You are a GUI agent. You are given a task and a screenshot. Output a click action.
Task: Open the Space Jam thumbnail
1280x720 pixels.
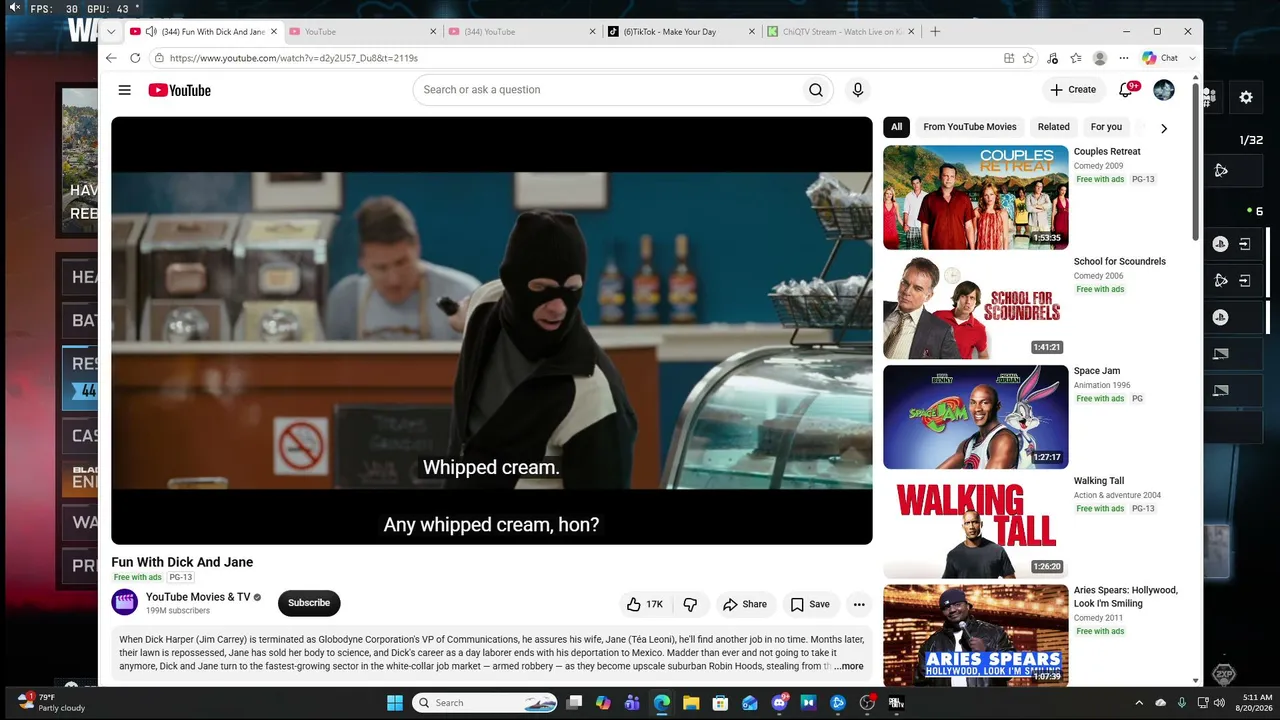[x=976, y=417]
